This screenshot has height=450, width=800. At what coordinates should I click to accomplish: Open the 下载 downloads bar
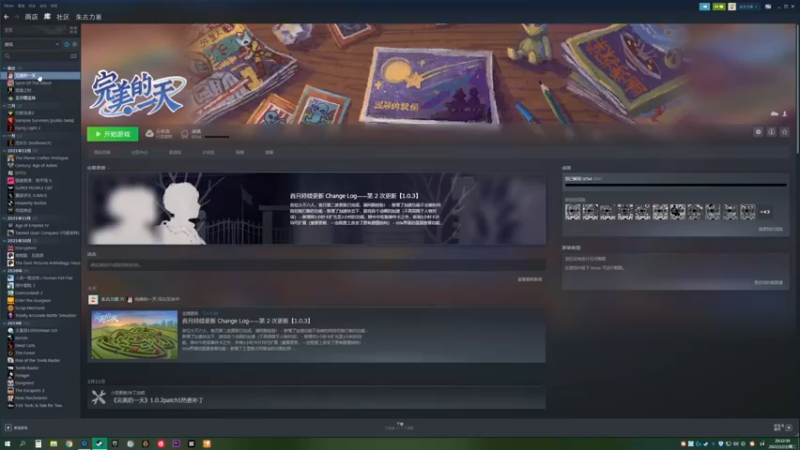point(399,426)
